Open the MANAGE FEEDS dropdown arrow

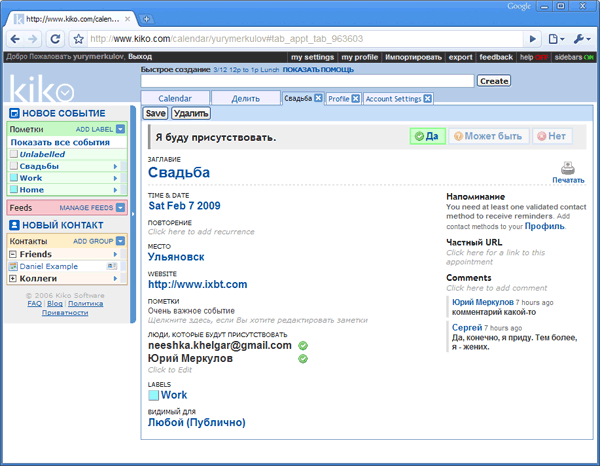point(121,208)
